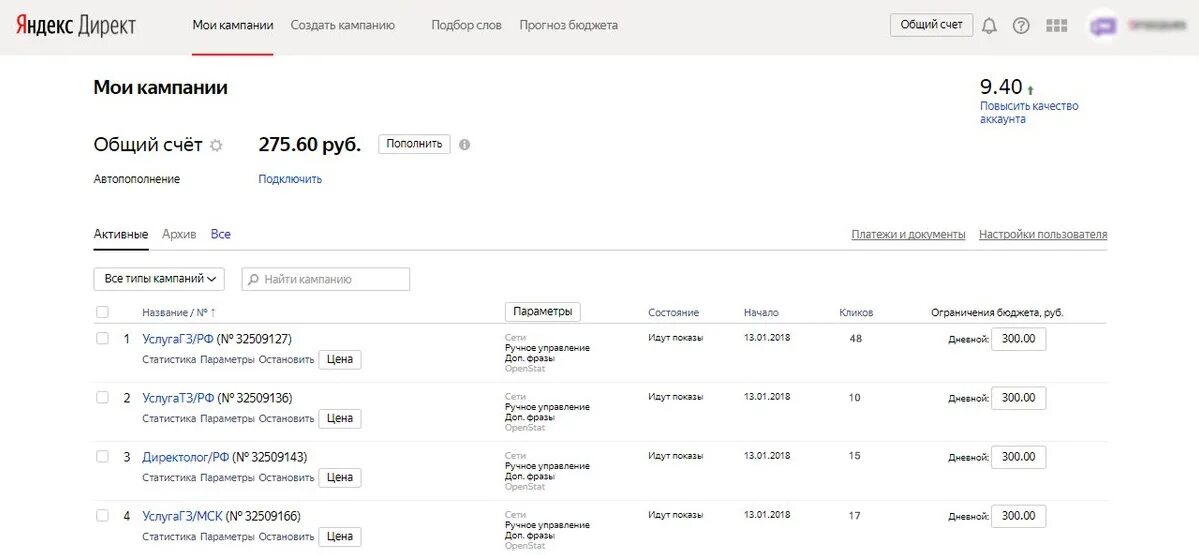Open Платежи и документы link

(x=908, y=235)
